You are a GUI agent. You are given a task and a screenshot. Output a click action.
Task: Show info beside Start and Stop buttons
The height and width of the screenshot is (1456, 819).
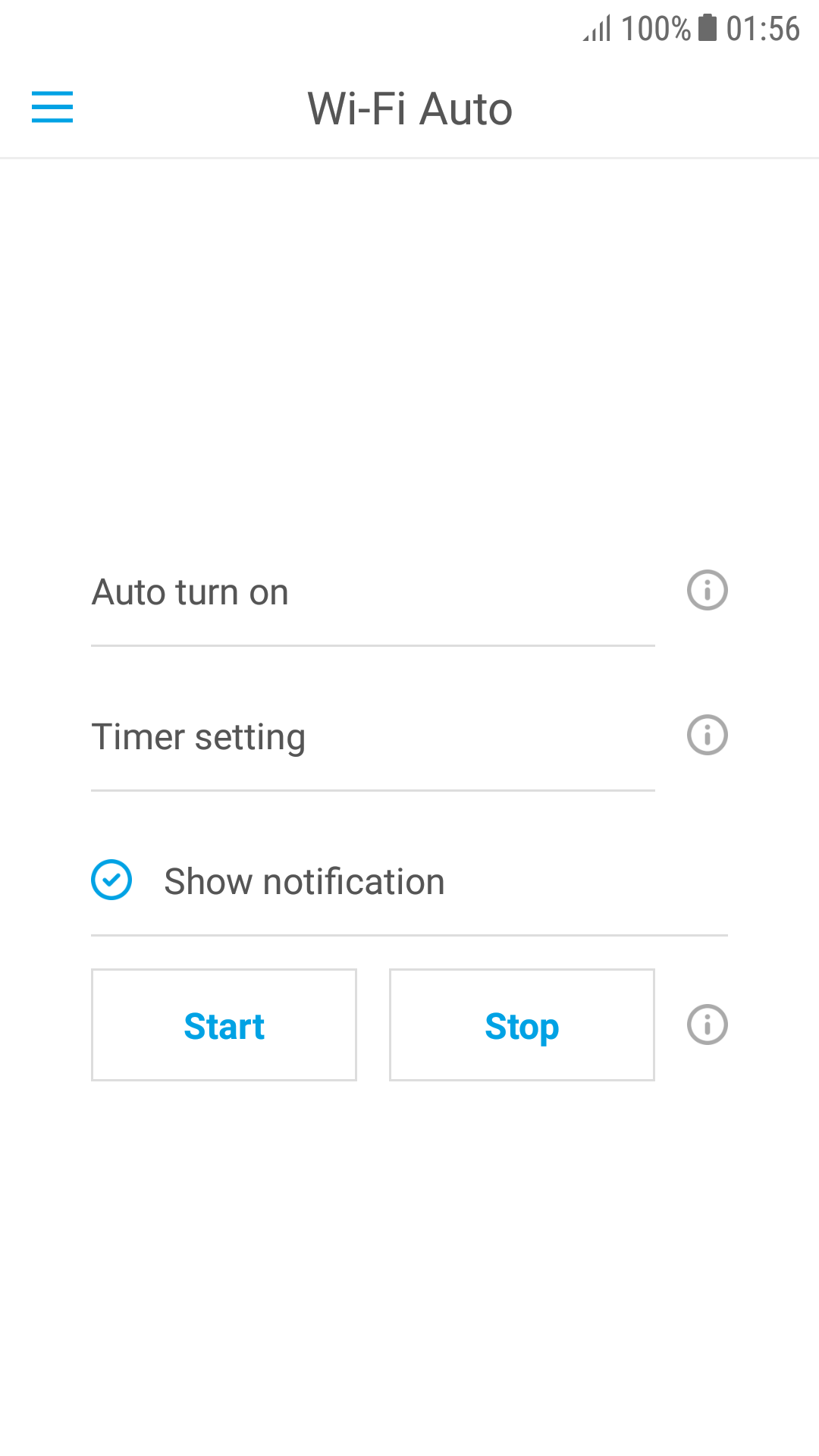(x=707, y=1025)
